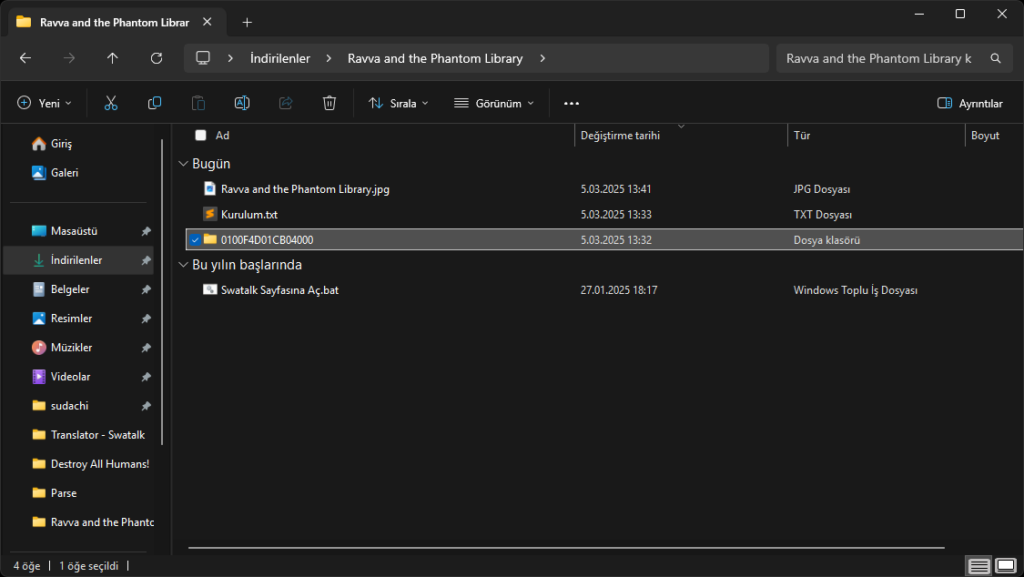Refresh the current folder view
Viewport: 1024px width, 577px height.
(x=156, y=58)
